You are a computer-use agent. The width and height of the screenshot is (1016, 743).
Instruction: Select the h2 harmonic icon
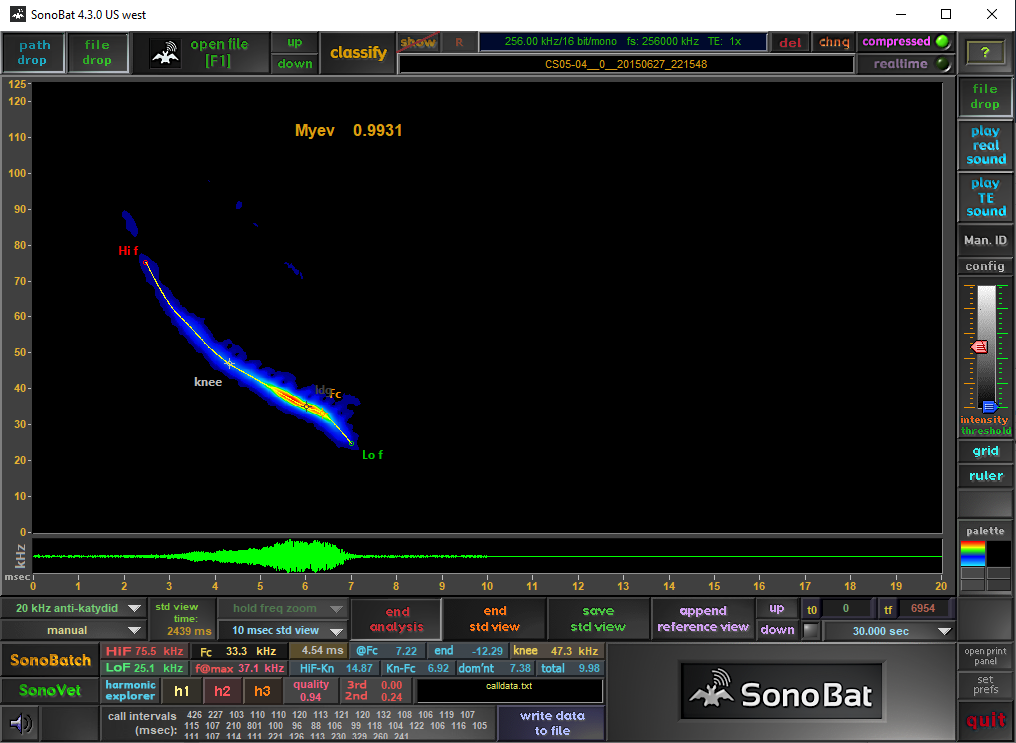[222, 690]
